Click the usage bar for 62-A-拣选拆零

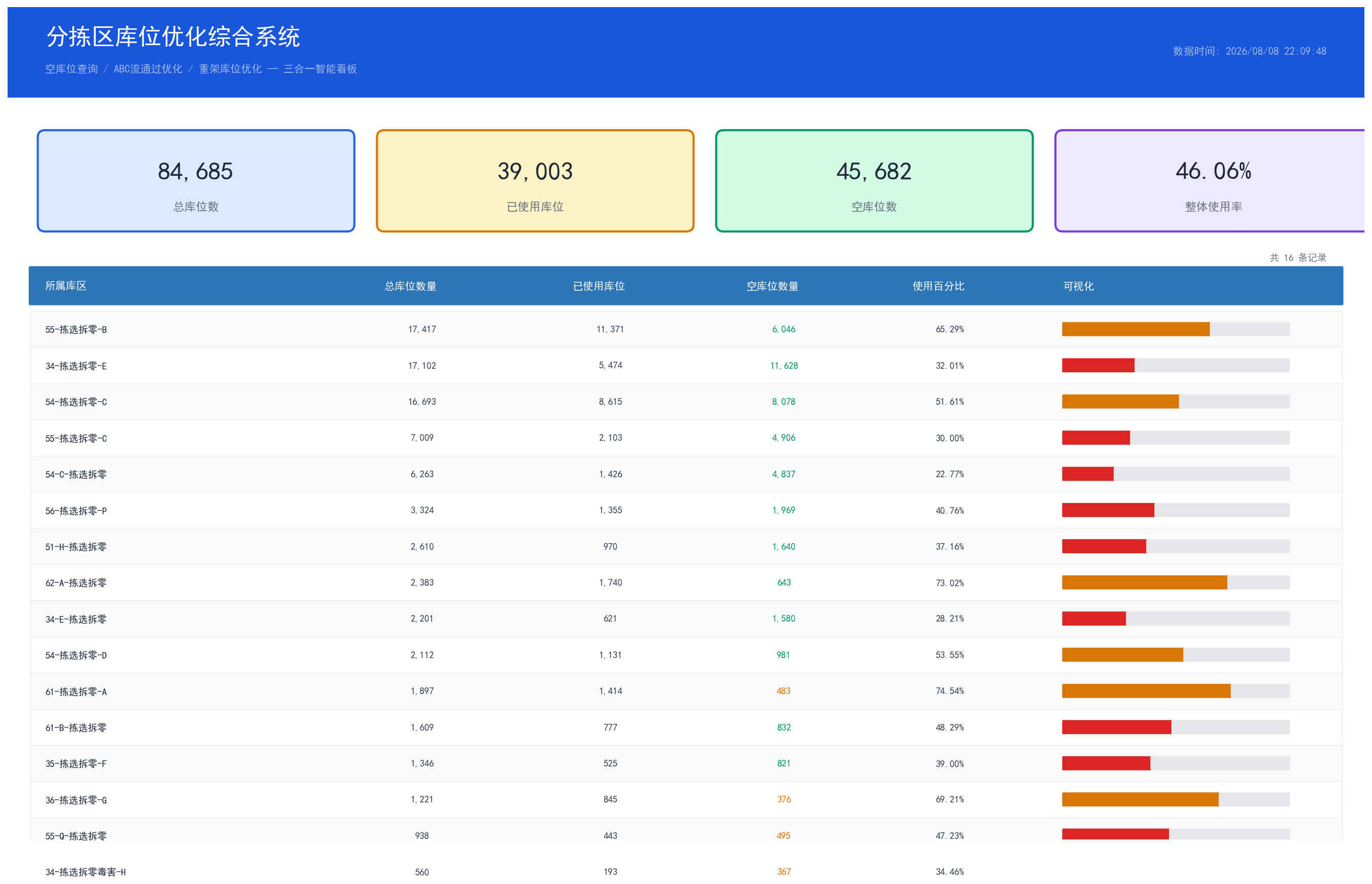pyautogui.click(x=1175, y=582)
